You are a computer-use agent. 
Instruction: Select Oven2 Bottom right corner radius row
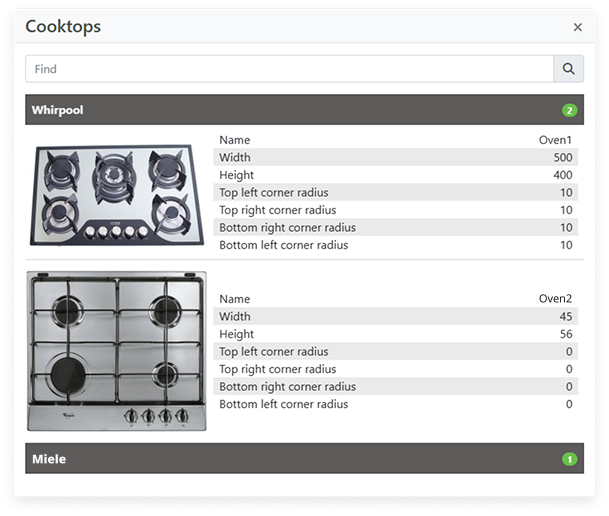395,386
